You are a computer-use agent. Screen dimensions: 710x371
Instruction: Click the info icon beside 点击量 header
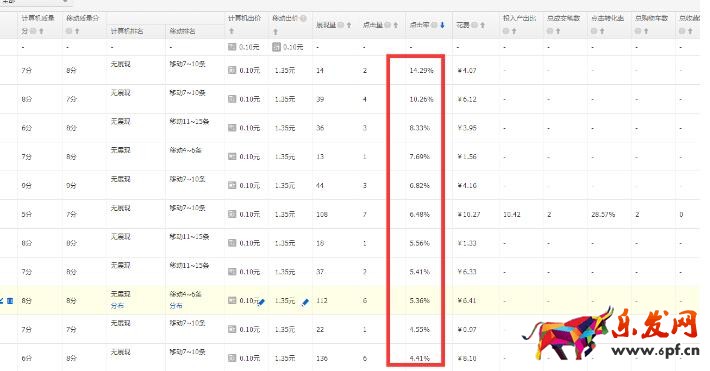388,25
